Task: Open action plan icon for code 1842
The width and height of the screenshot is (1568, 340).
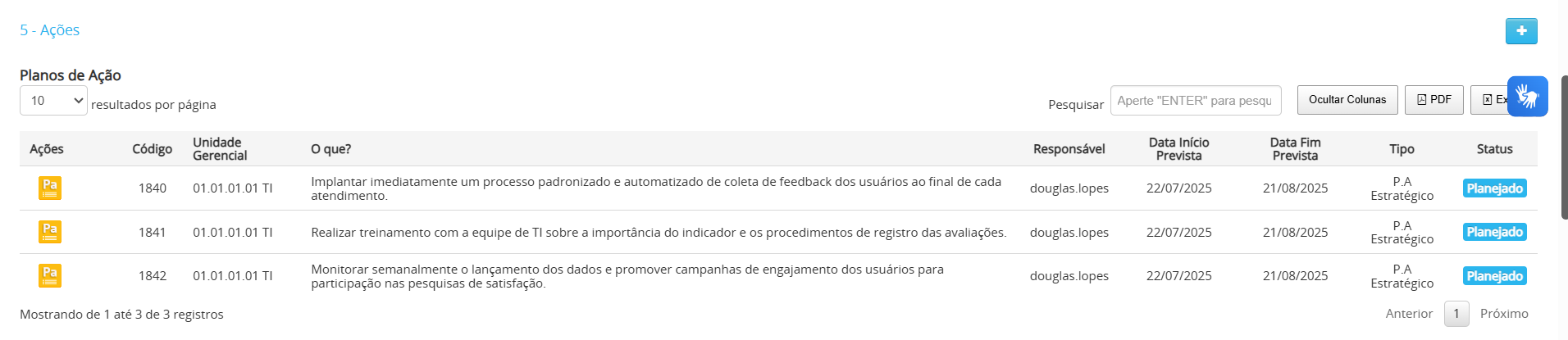Action: tap(50, 276)
